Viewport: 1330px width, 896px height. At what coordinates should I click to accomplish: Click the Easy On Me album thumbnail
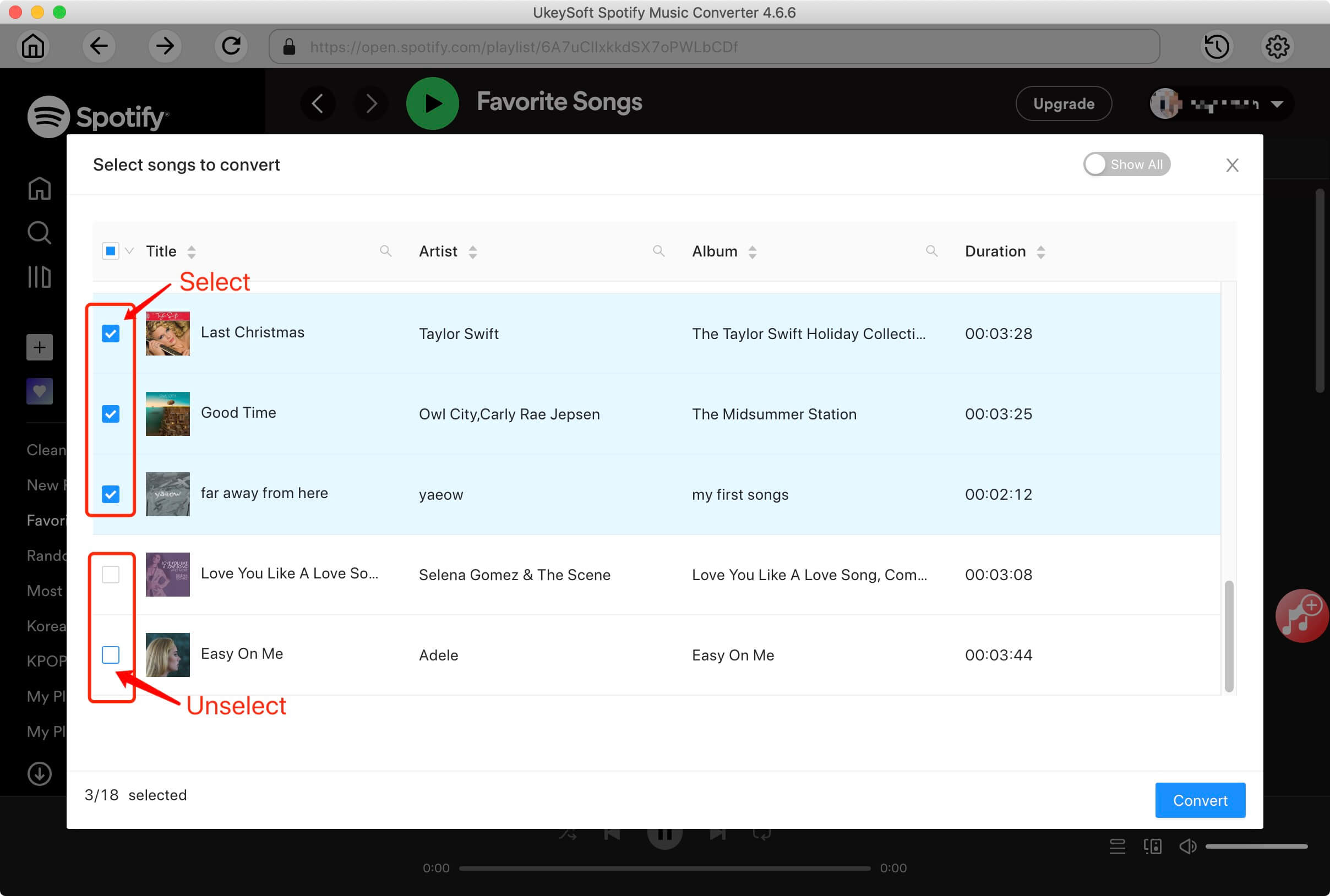(167, 654)
